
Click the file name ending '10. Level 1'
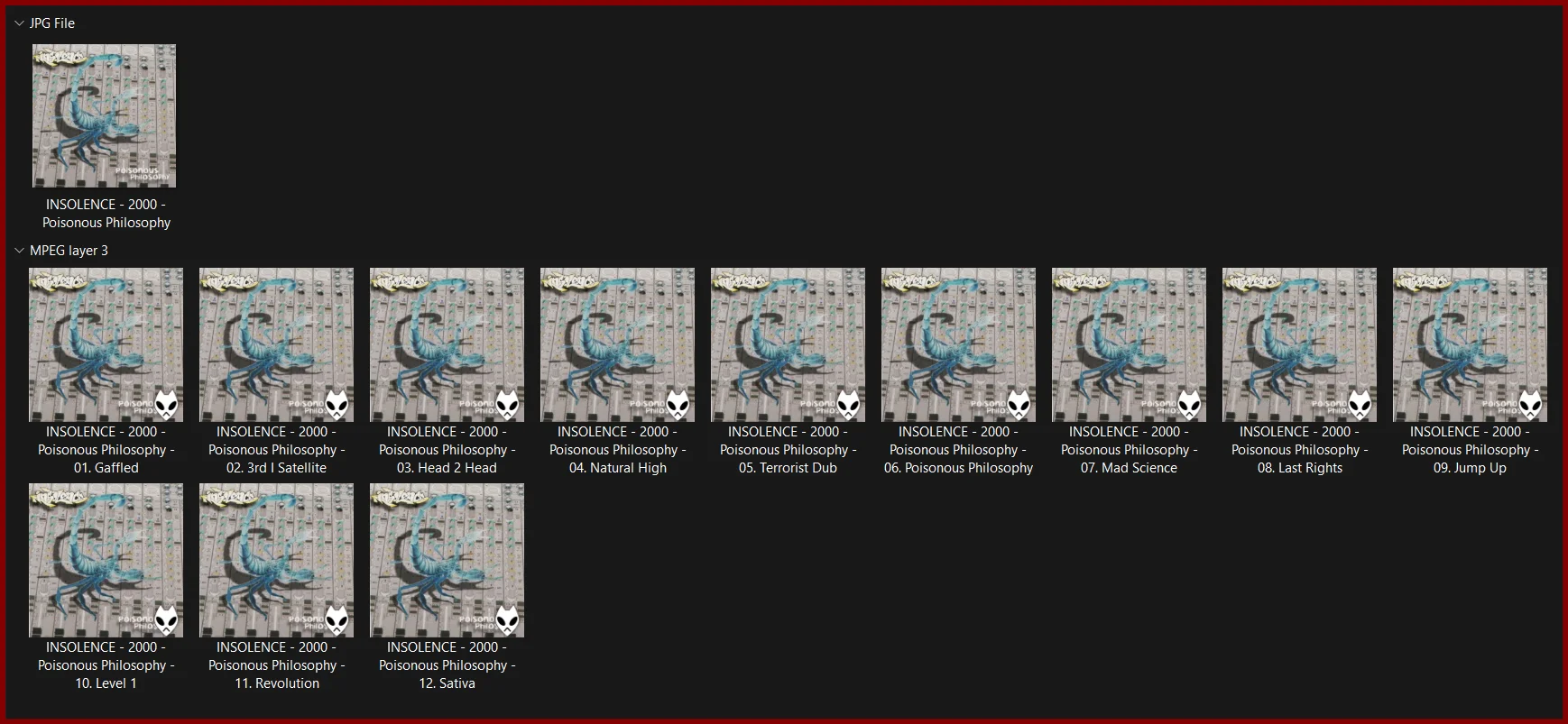(x=106, y=665)
